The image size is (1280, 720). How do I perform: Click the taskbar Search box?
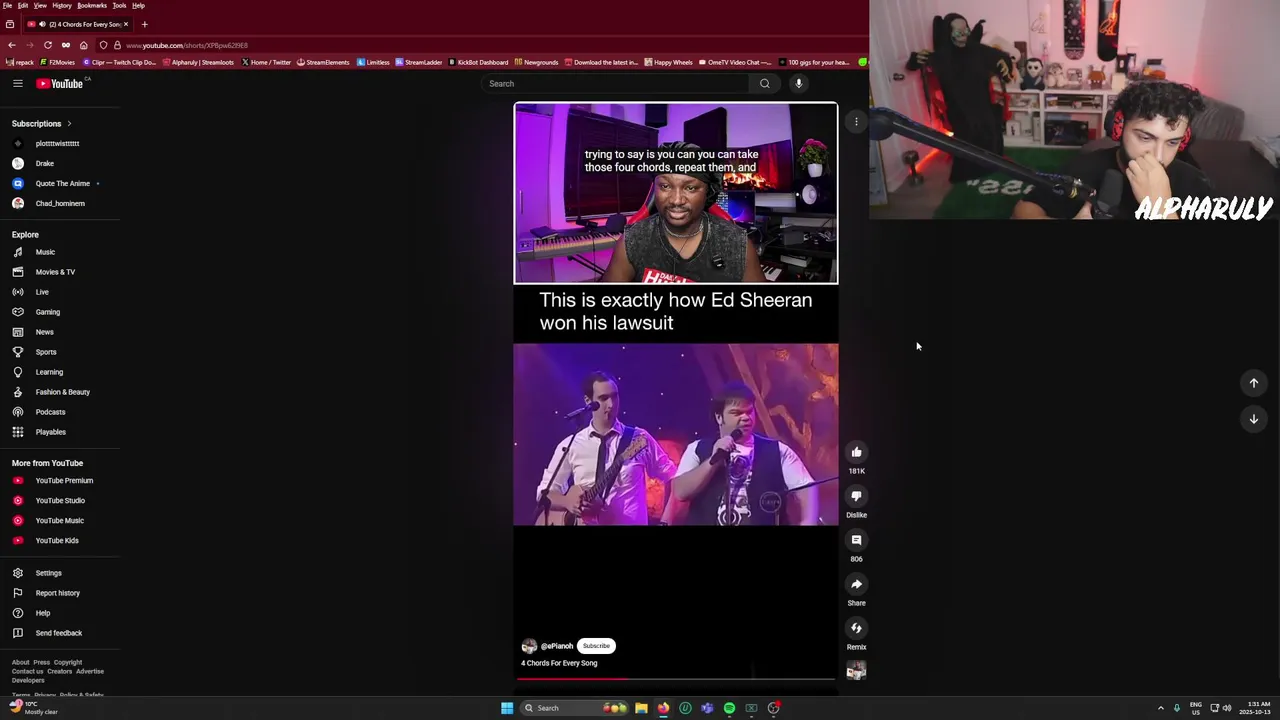click(x=575, y=708)
